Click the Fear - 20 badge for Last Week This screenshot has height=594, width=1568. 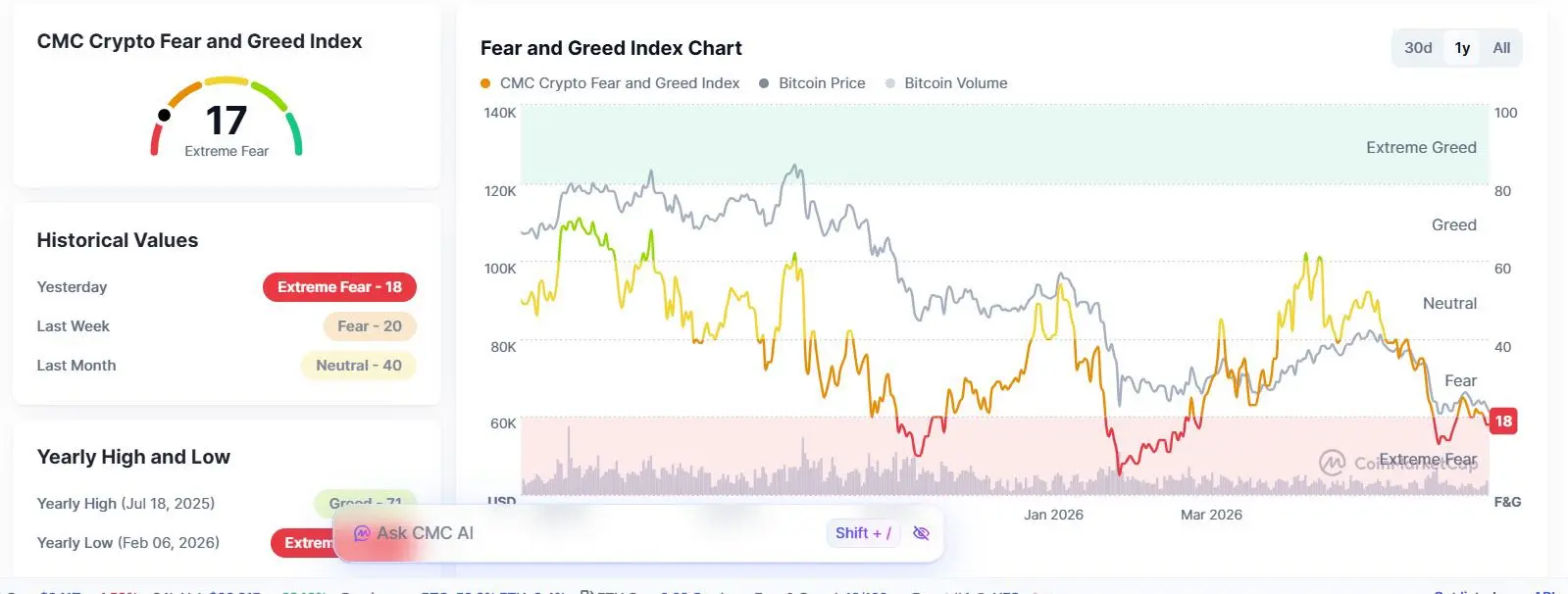(370, 326)
